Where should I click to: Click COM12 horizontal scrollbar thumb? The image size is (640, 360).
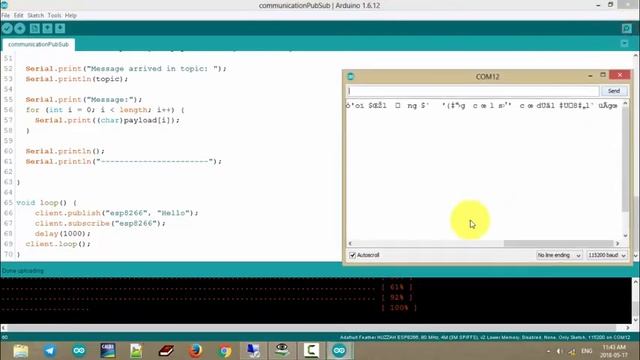[558, 243]
